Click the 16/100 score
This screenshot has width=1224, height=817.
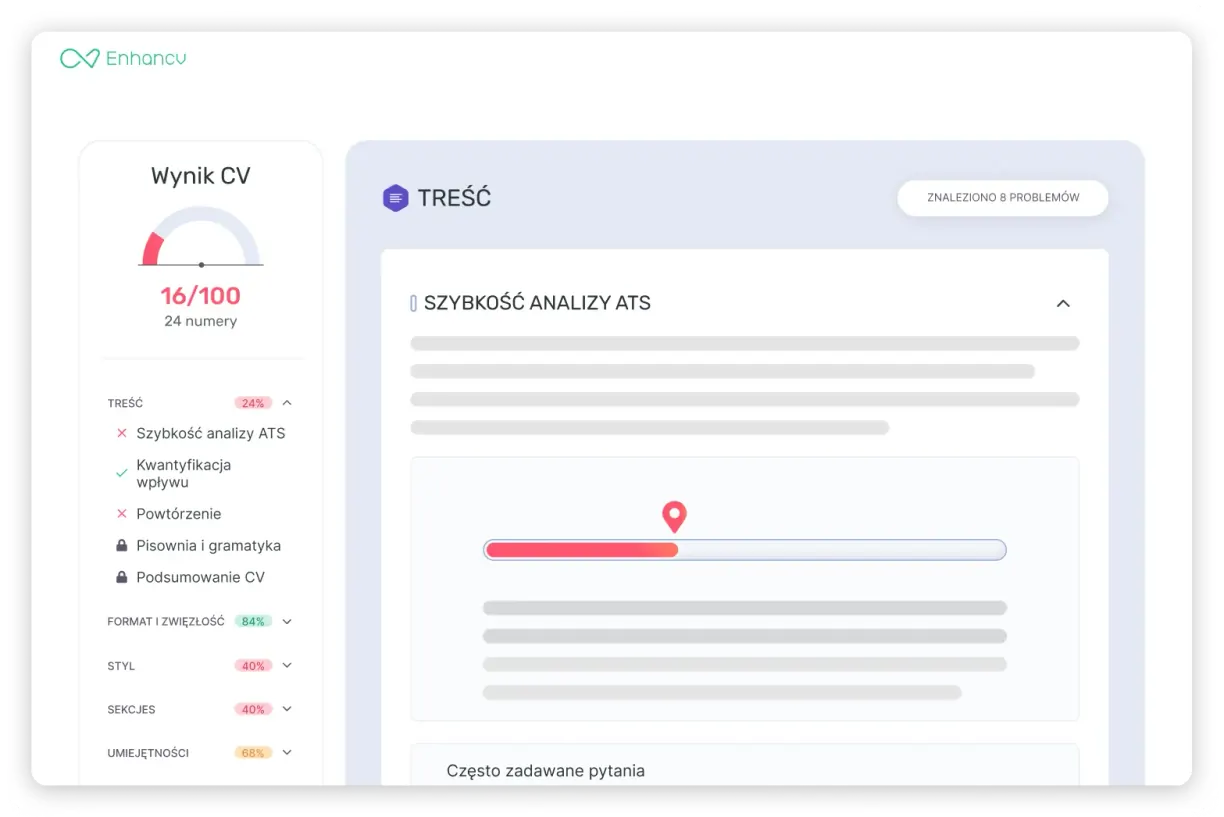click(x=201, y=295)
